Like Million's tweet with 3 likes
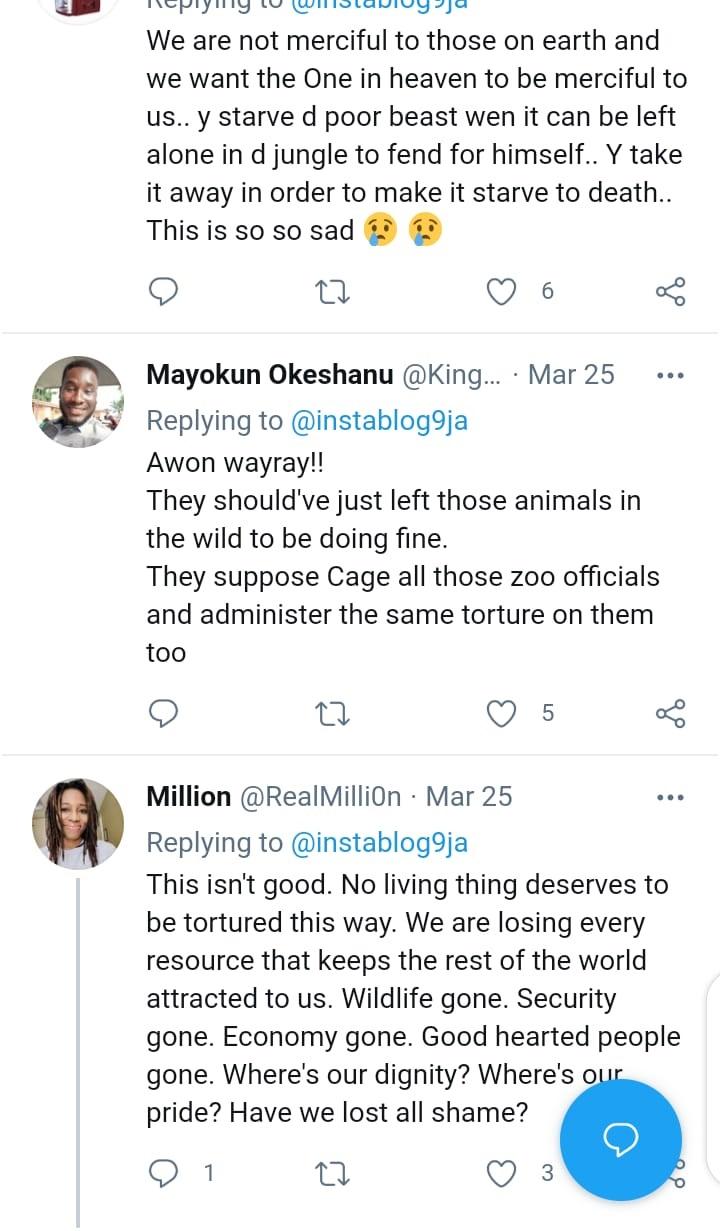Viewport: 720px width, 1231px height. coord(501,1173)
